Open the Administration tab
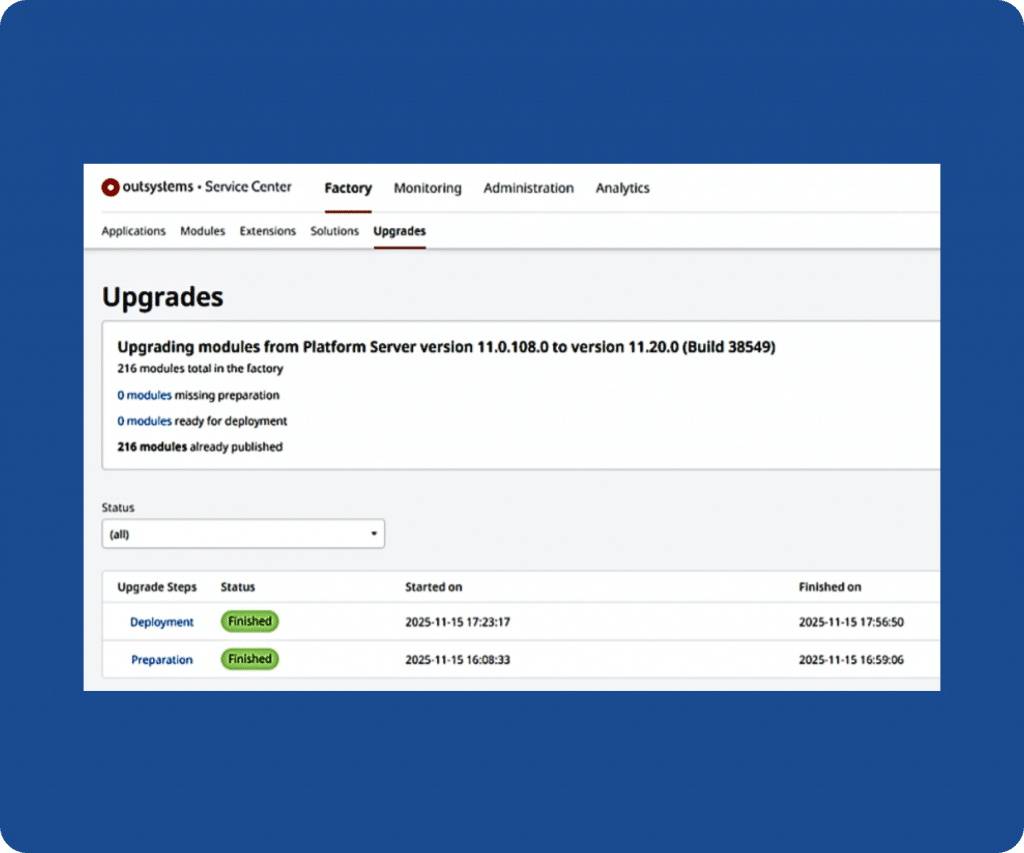 [x=528, y=188]
